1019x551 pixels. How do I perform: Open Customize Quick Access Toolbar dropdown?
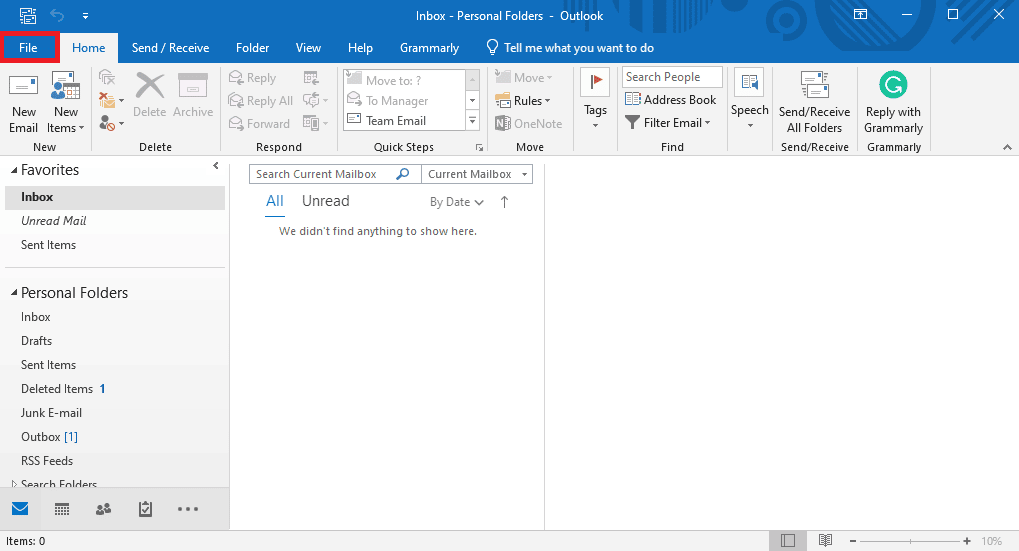[x=85, y=16]
